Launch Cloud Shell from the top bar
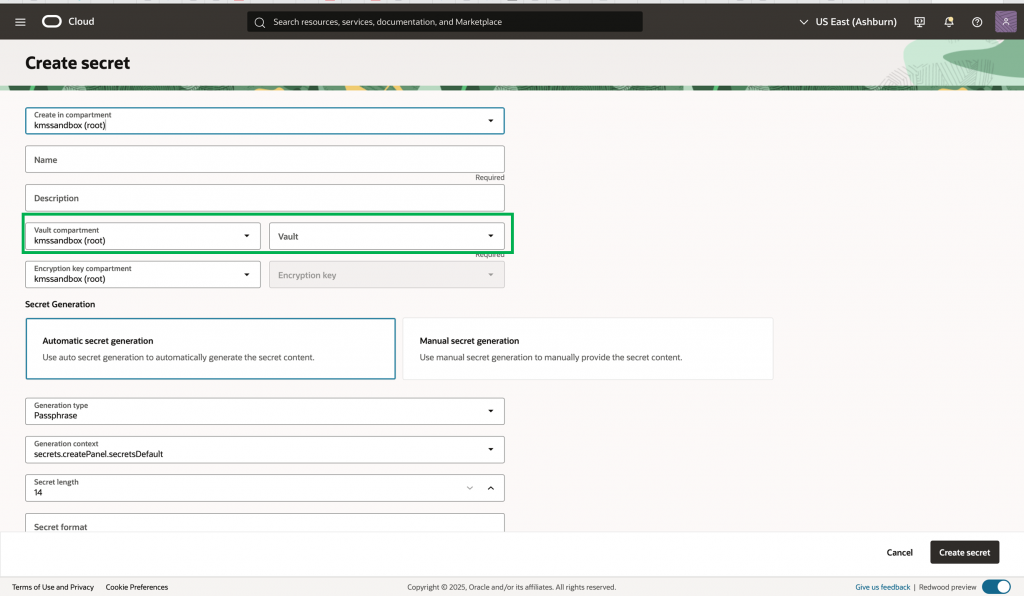This screenshot has width=1024, height=596. pyautogui.click(x=918, y=21)
